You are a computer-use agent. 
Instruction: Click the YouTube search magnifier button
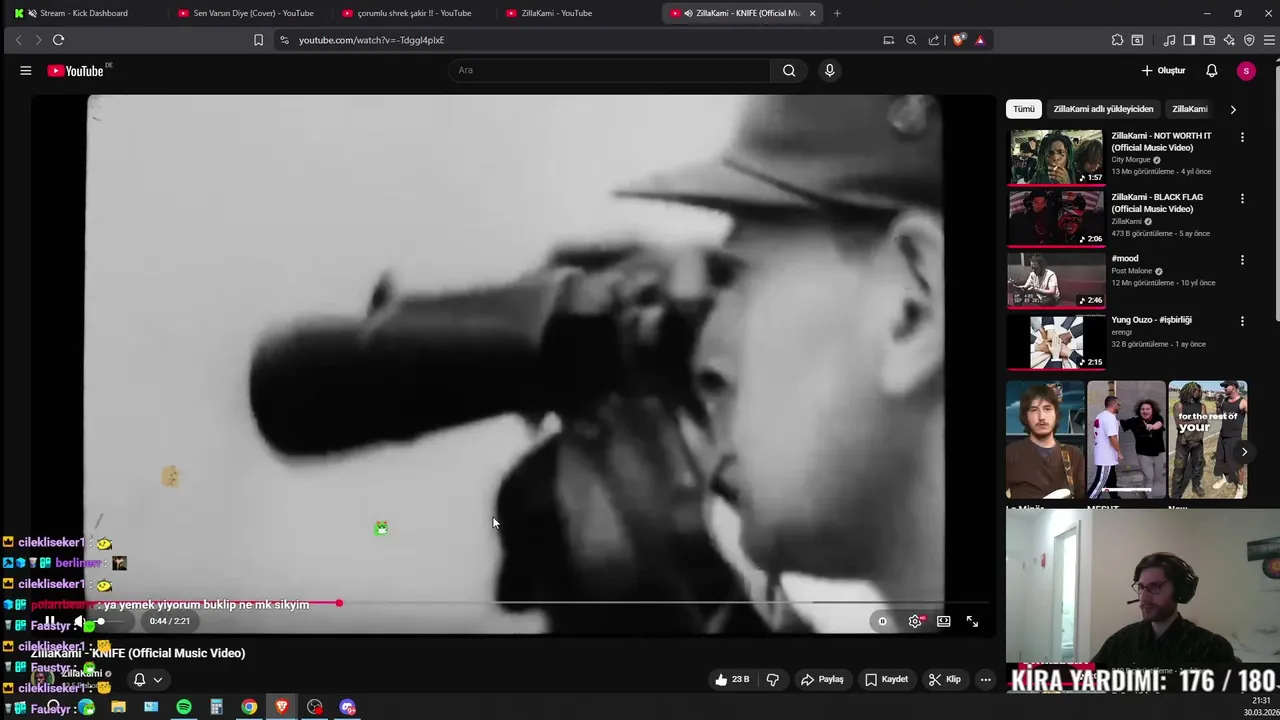[789, 71]
